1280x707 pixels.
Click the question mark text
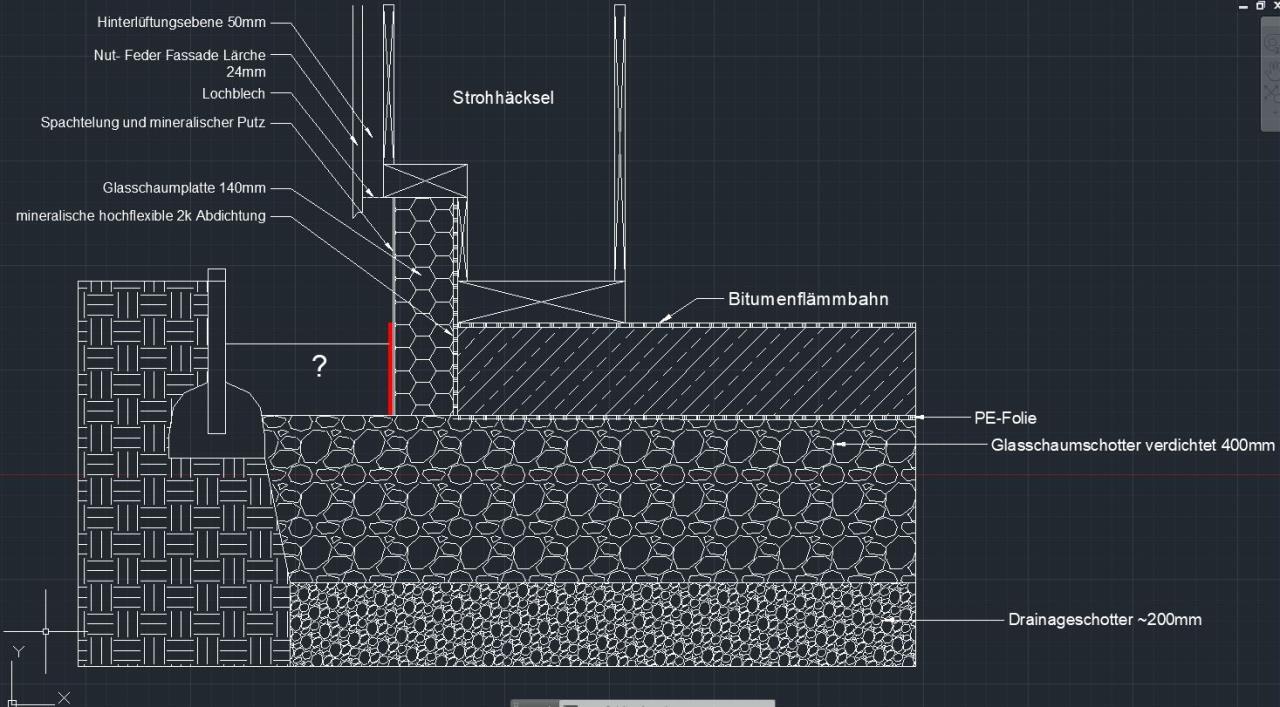319,366
